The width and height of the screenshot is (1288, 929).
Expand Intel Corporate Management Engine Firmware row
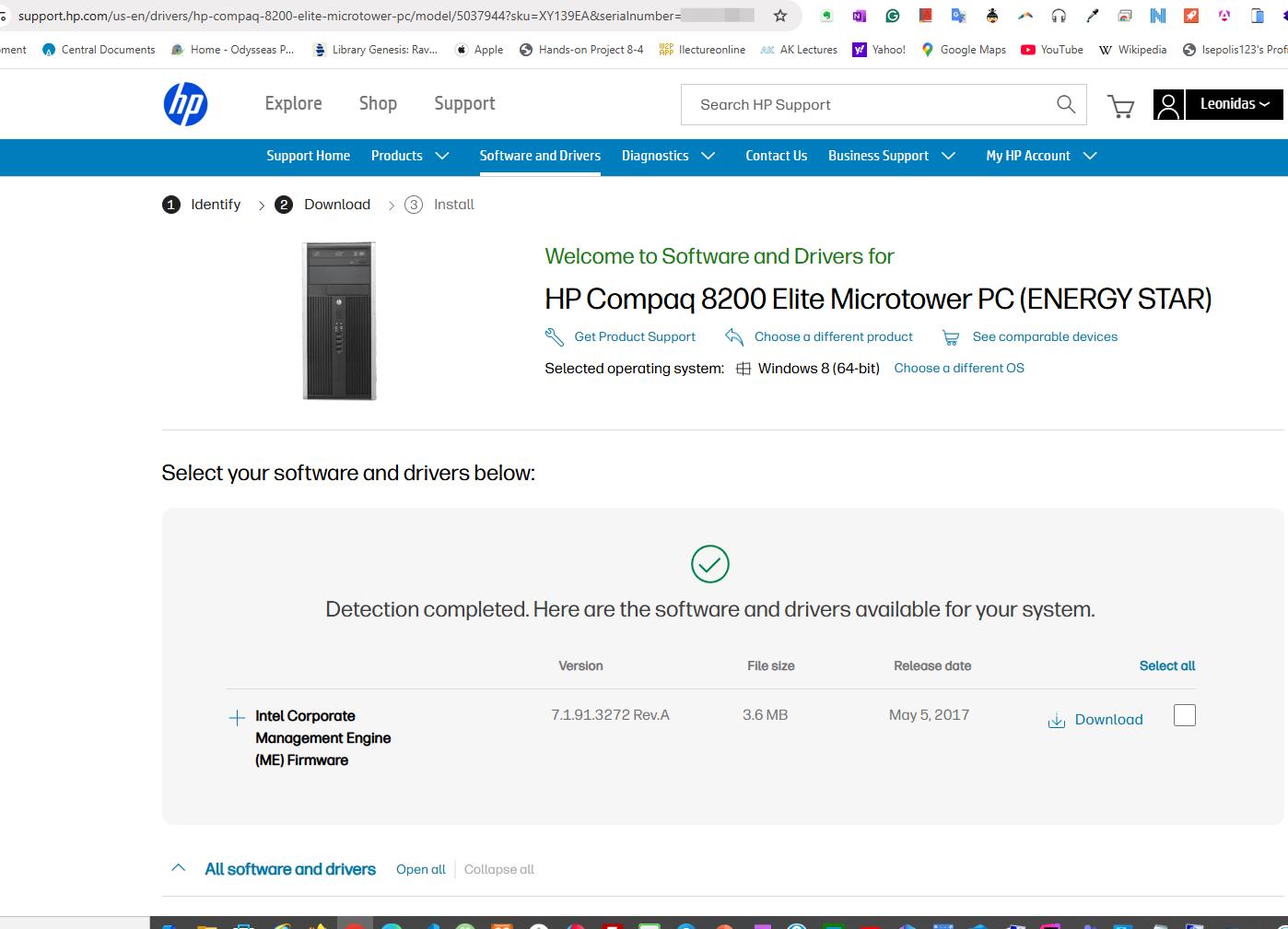click(237, 718)
